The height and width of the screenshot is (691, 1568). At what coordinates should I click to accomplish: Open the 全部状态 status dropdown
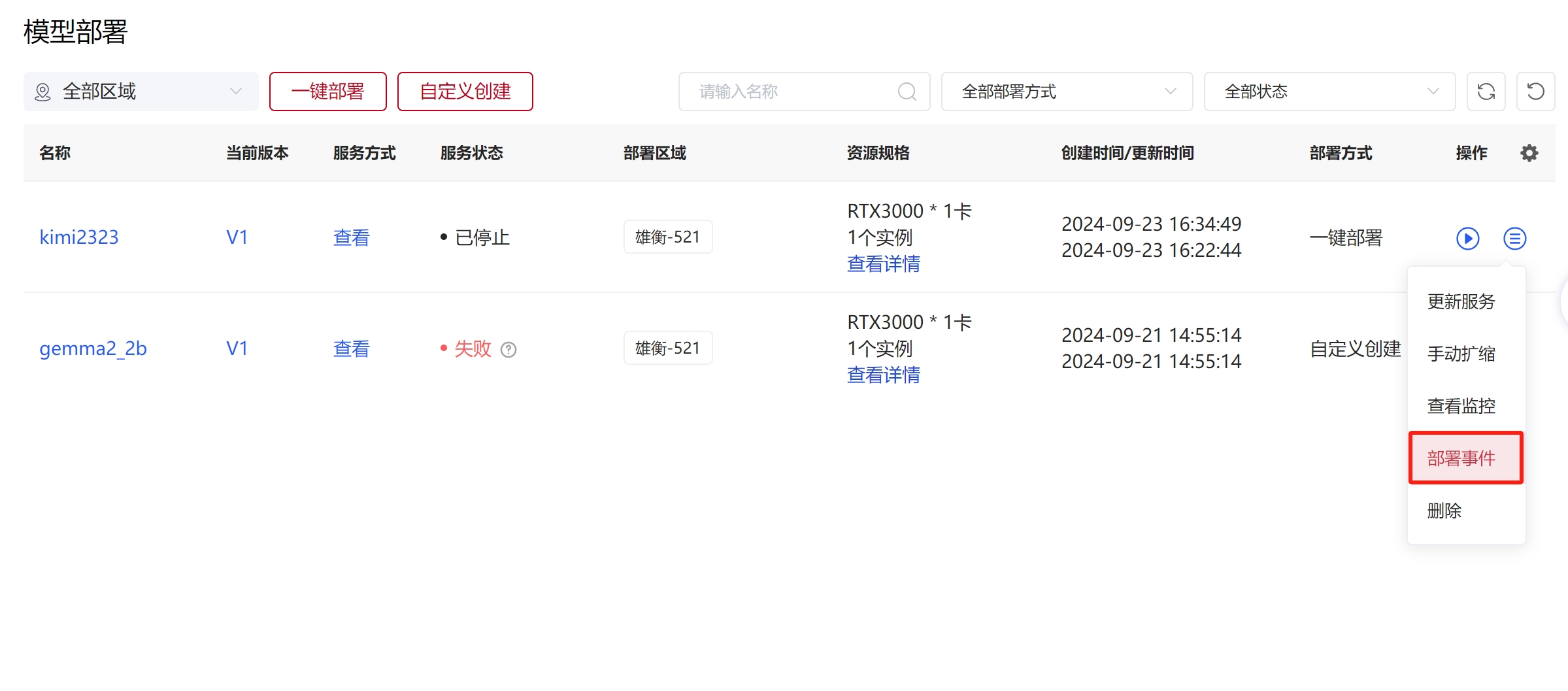[x=1329, y=92]
